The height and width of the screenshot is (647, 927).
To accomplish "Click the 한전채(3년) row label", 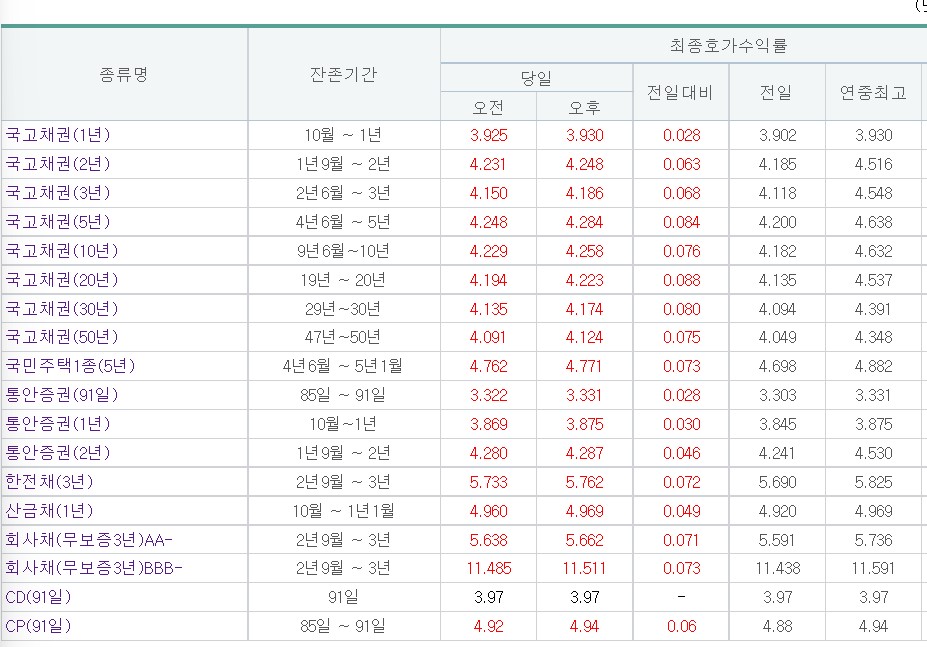I will point(50,483).
